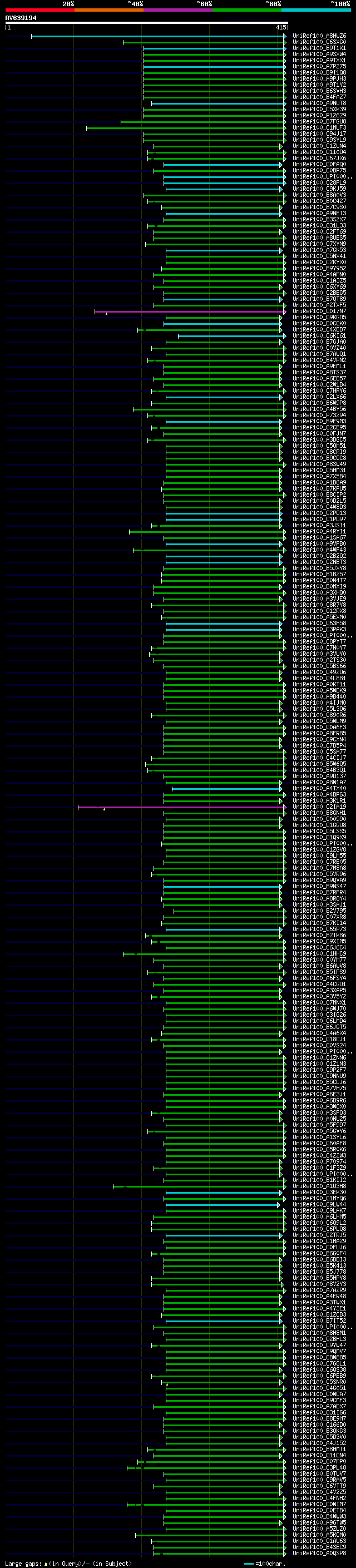Viewport: 356px width, 1568px height.
Task: Open hit UniRef100_C1HHC9
Action: point(319,954)
